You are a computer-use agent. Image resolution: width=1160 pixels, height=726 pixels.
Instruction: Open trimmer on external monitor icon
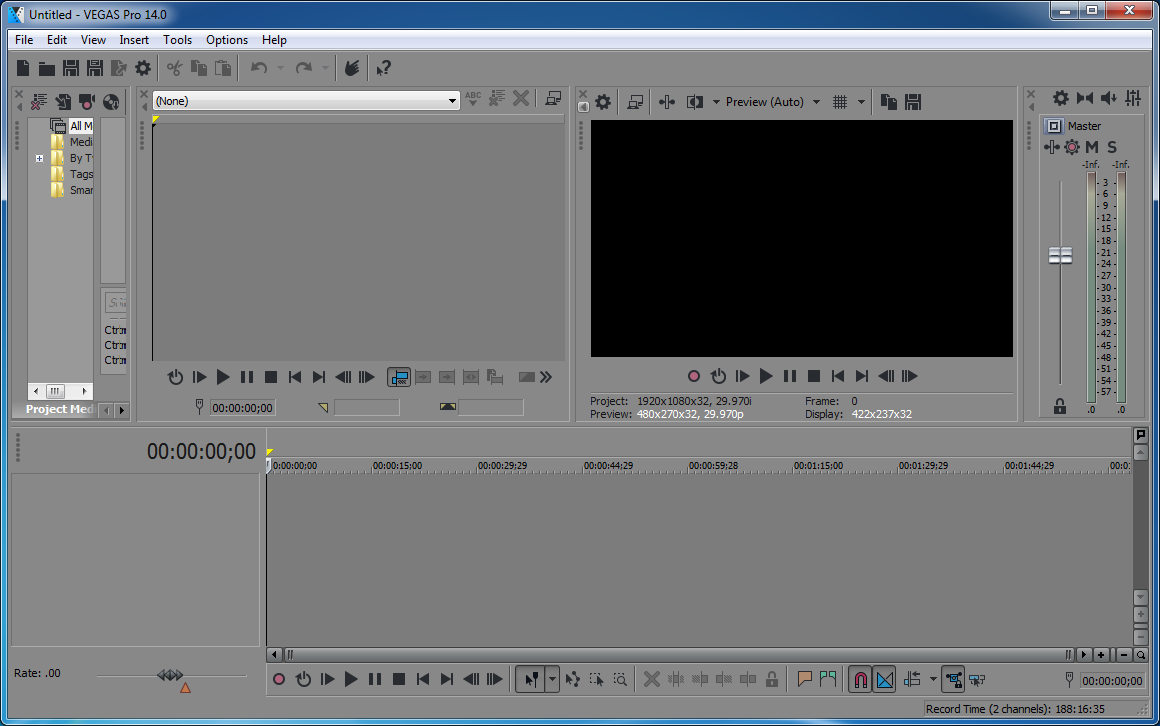point(553,98)
